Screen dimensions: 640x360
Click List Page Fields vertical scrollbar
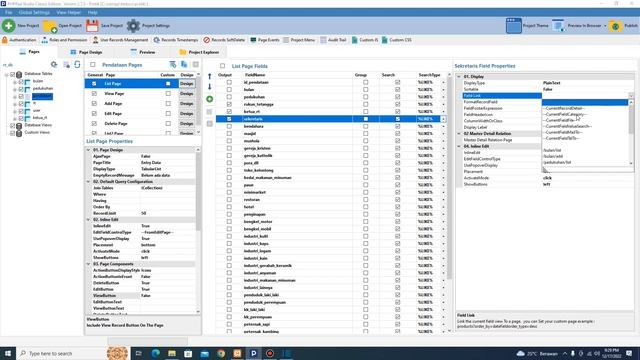[x=449, y=203]
